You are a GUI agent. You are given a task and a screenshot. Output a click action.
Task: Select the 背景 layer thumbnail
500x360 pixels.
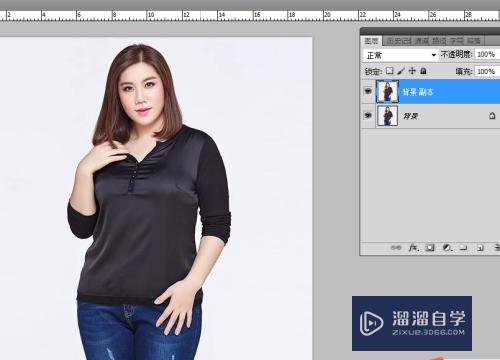tap(387, 116)
